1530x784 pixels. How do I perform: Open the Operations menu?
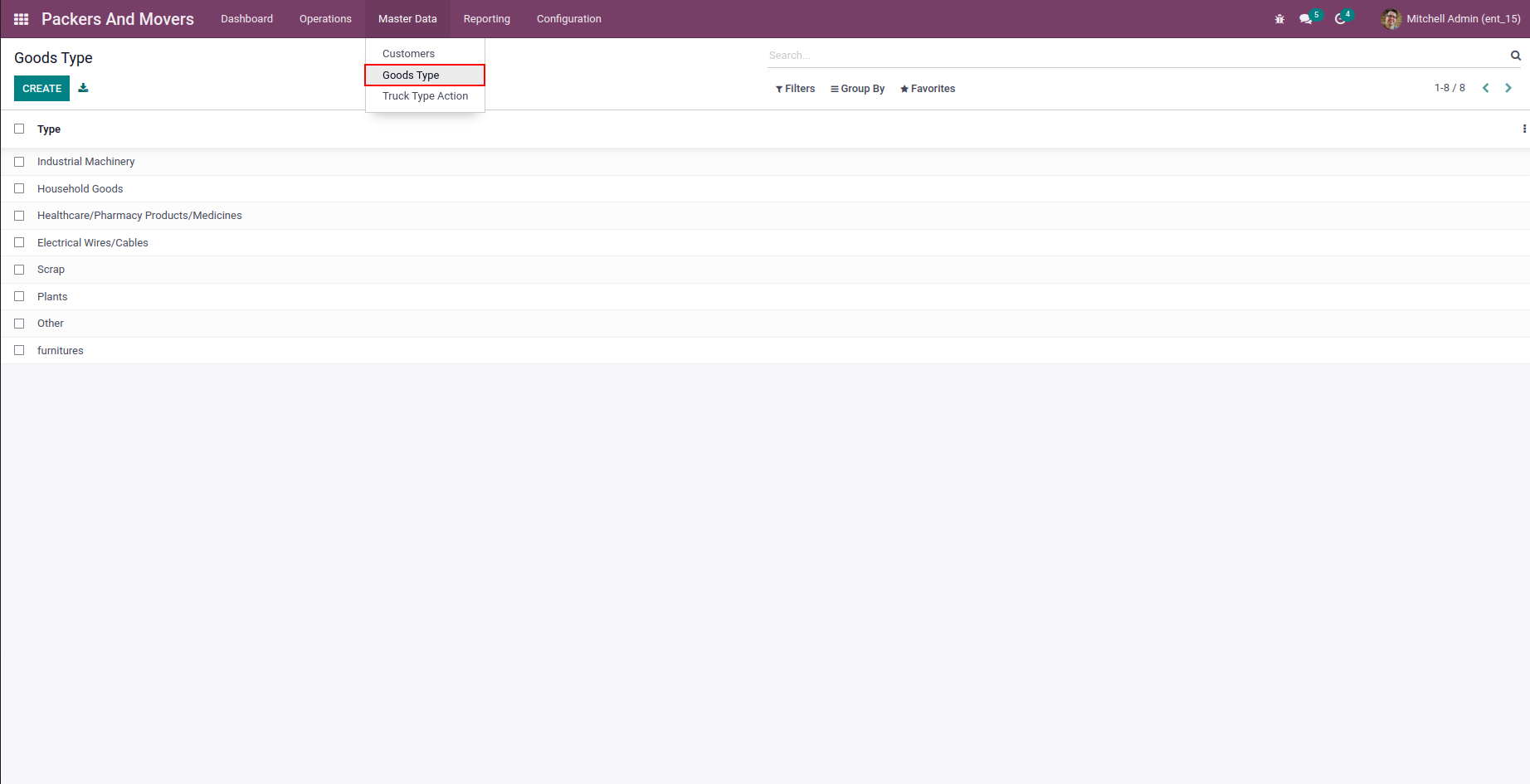[325, 19]
